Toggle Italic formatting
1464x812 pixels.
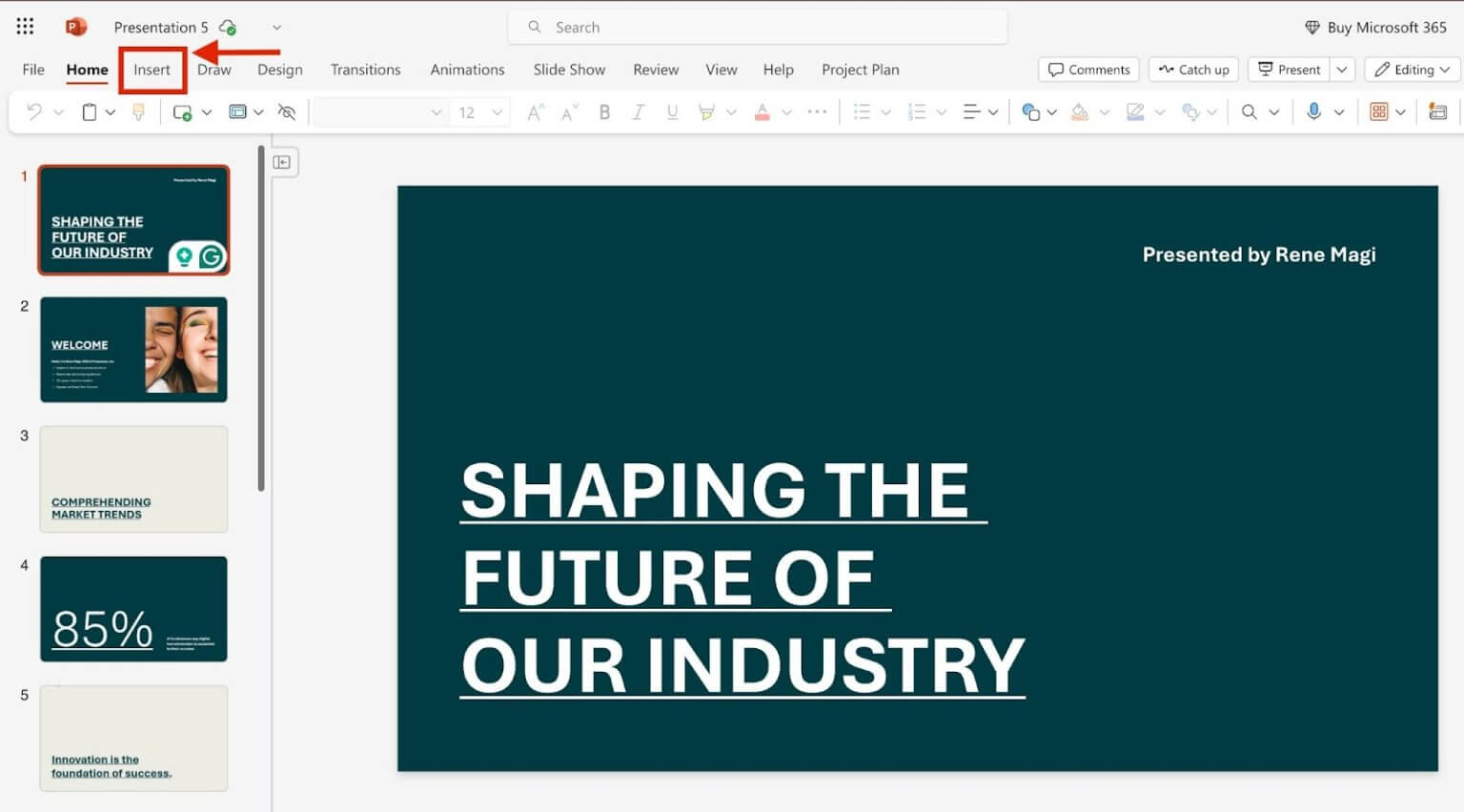(x=639, y=112)
